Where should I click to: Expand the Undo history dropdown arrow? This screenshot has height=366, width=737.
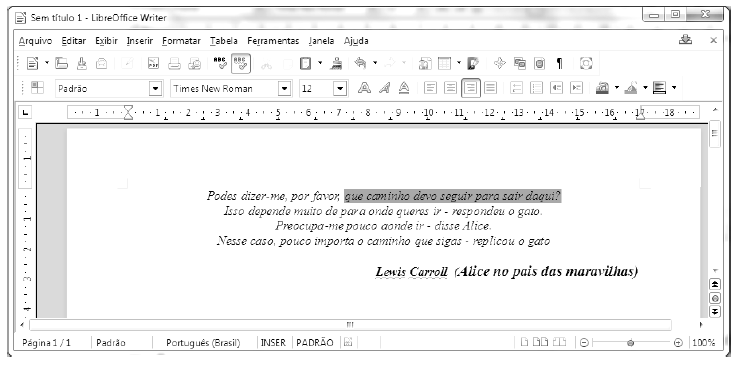tap(375, 63)
